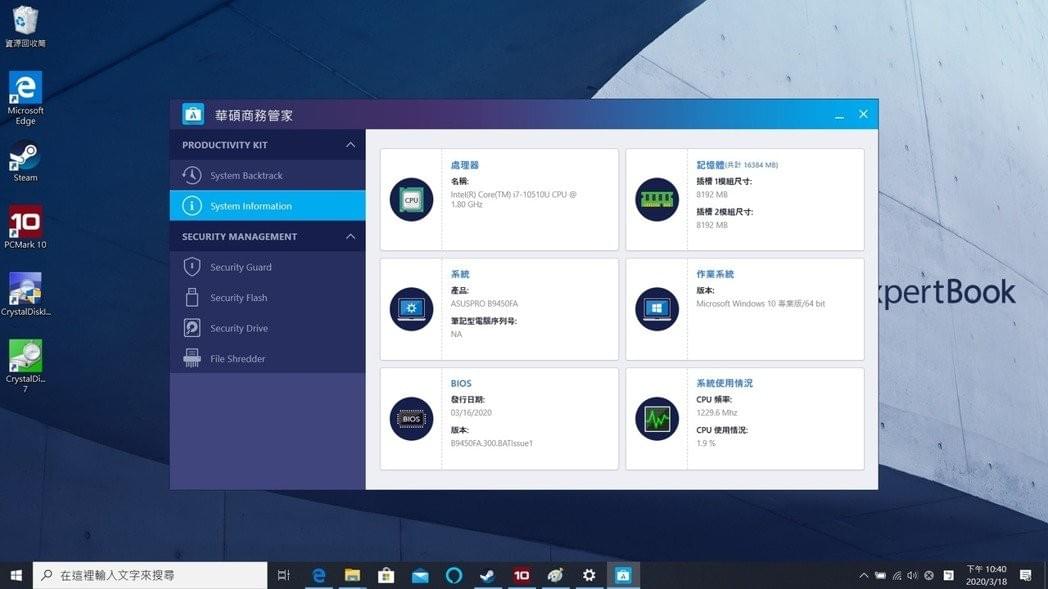Select Steam desktop shortcut
The width and height of the screenshot is (1048, 589).
click(x=25, y=161)
